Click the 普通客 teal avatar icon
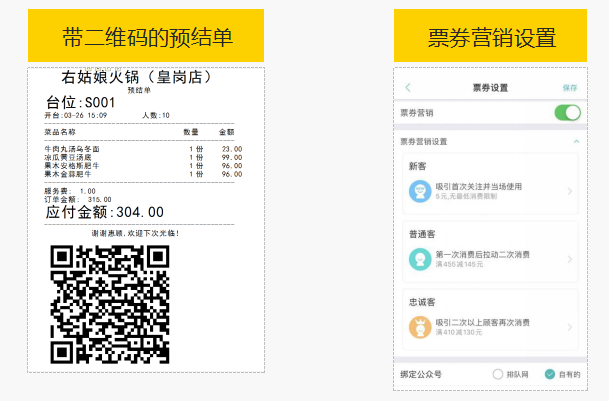Screen dimensions: 609x401 point(421,259)
